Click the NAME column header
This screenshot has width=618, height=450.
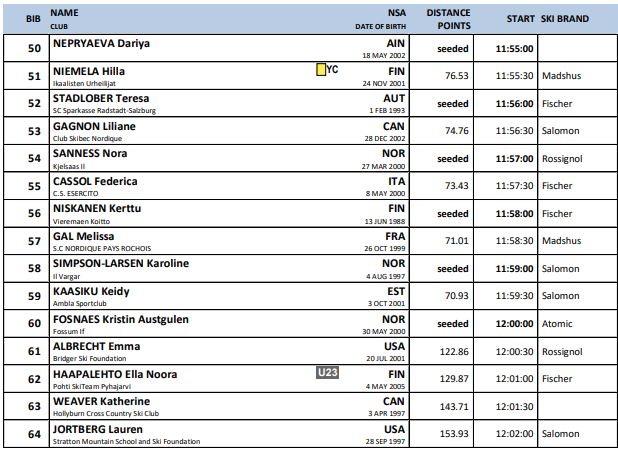(x=64, y=12)
